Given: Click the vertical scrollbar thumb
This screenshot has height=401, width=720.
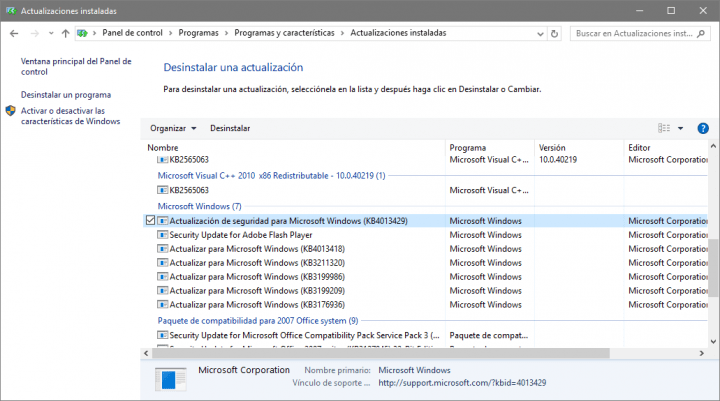Looking at the screenshot, I should coord(713,268).
